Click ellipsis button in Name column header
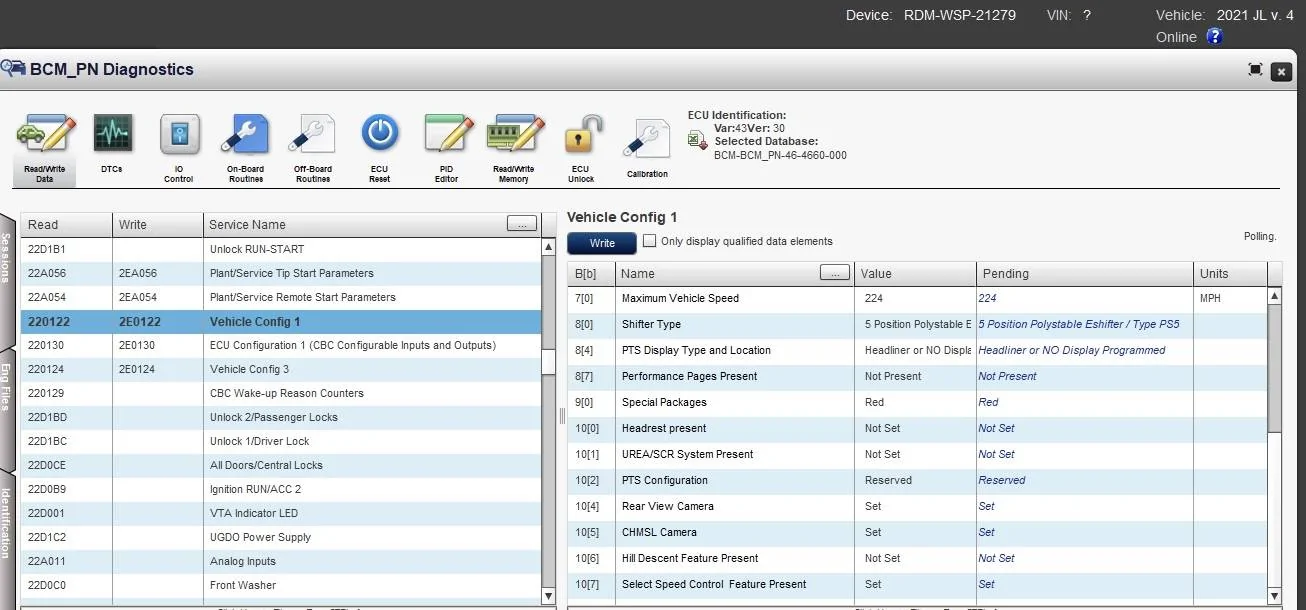This screenshot has width=1306, height=610. 835,273
